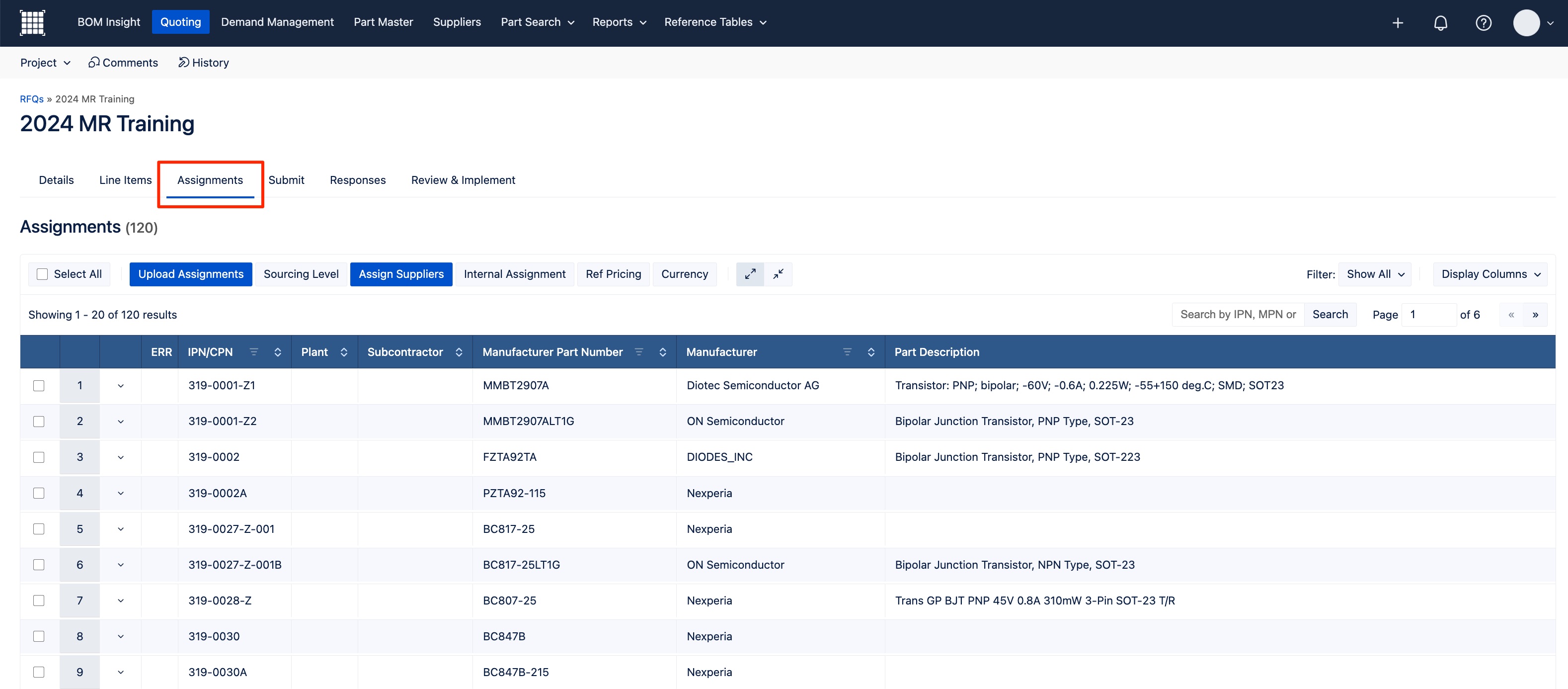Screen dimensions: 1568x689
Task: Expand row 1 chevron for MMBT2907A
Action: (121, 386)
